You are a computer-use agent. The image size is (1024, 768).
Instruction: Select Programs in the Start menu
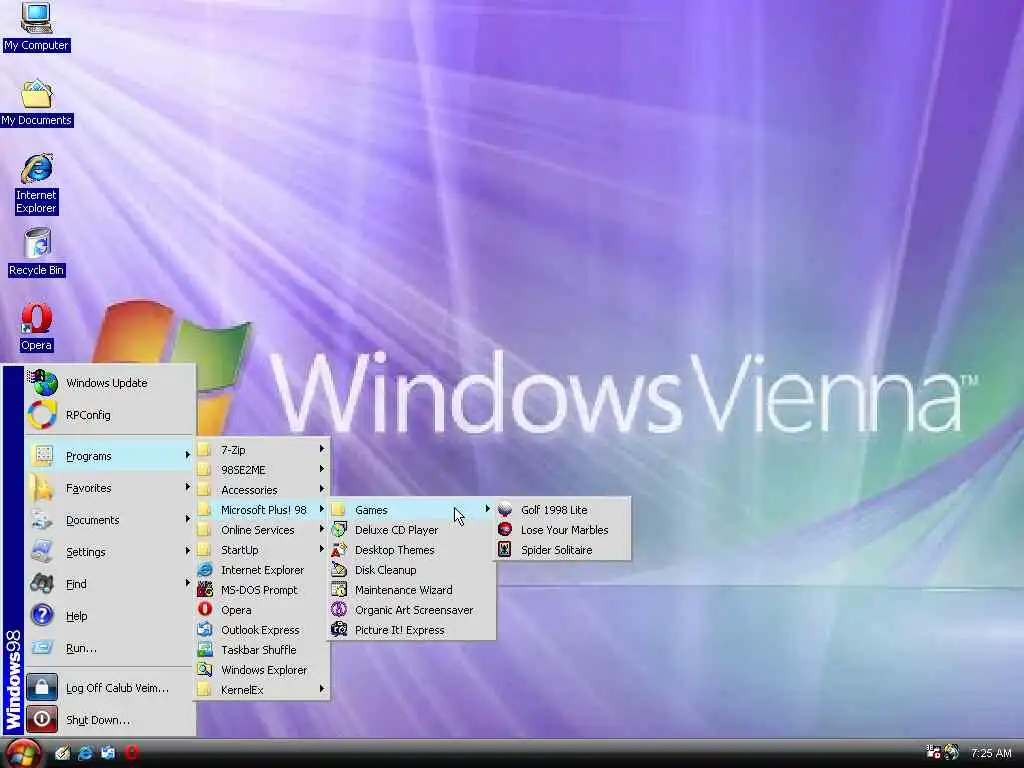click(x=110, y=456)
